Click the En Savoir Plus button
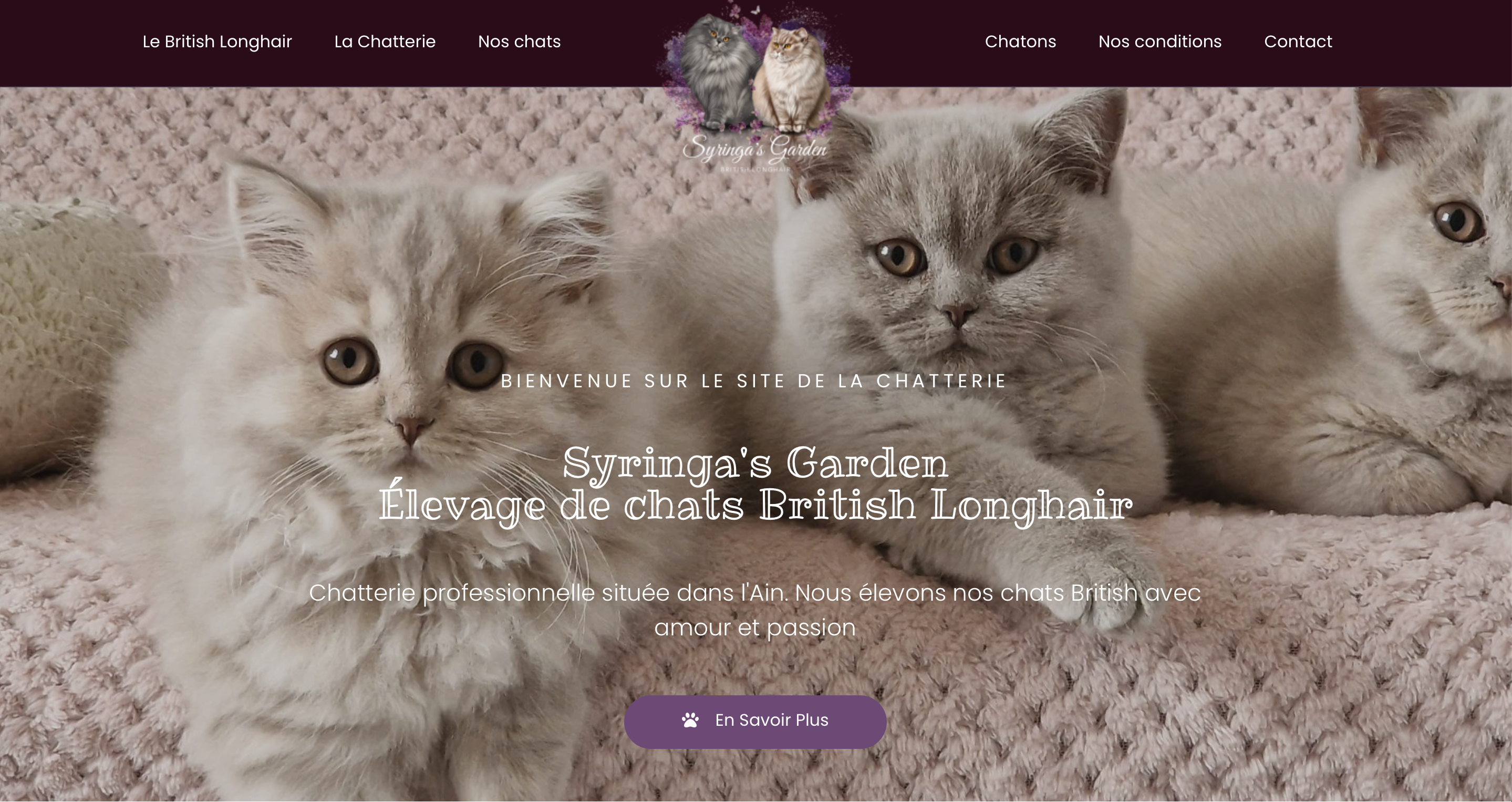The height and width of the screenshot is (802, 1512). pos(755,722)
